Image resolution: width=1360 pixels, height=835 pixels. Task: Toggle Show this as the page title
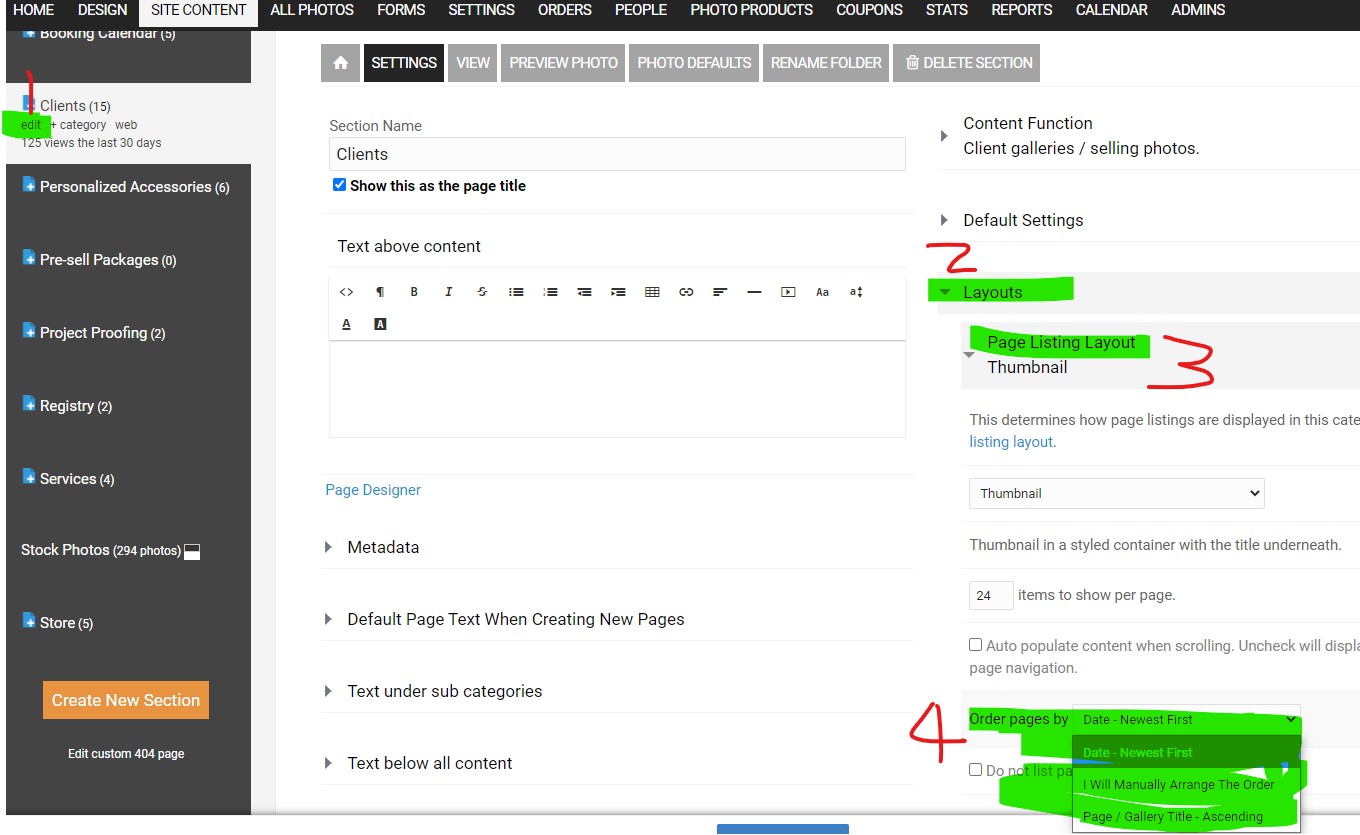click(x=339, y=185)
